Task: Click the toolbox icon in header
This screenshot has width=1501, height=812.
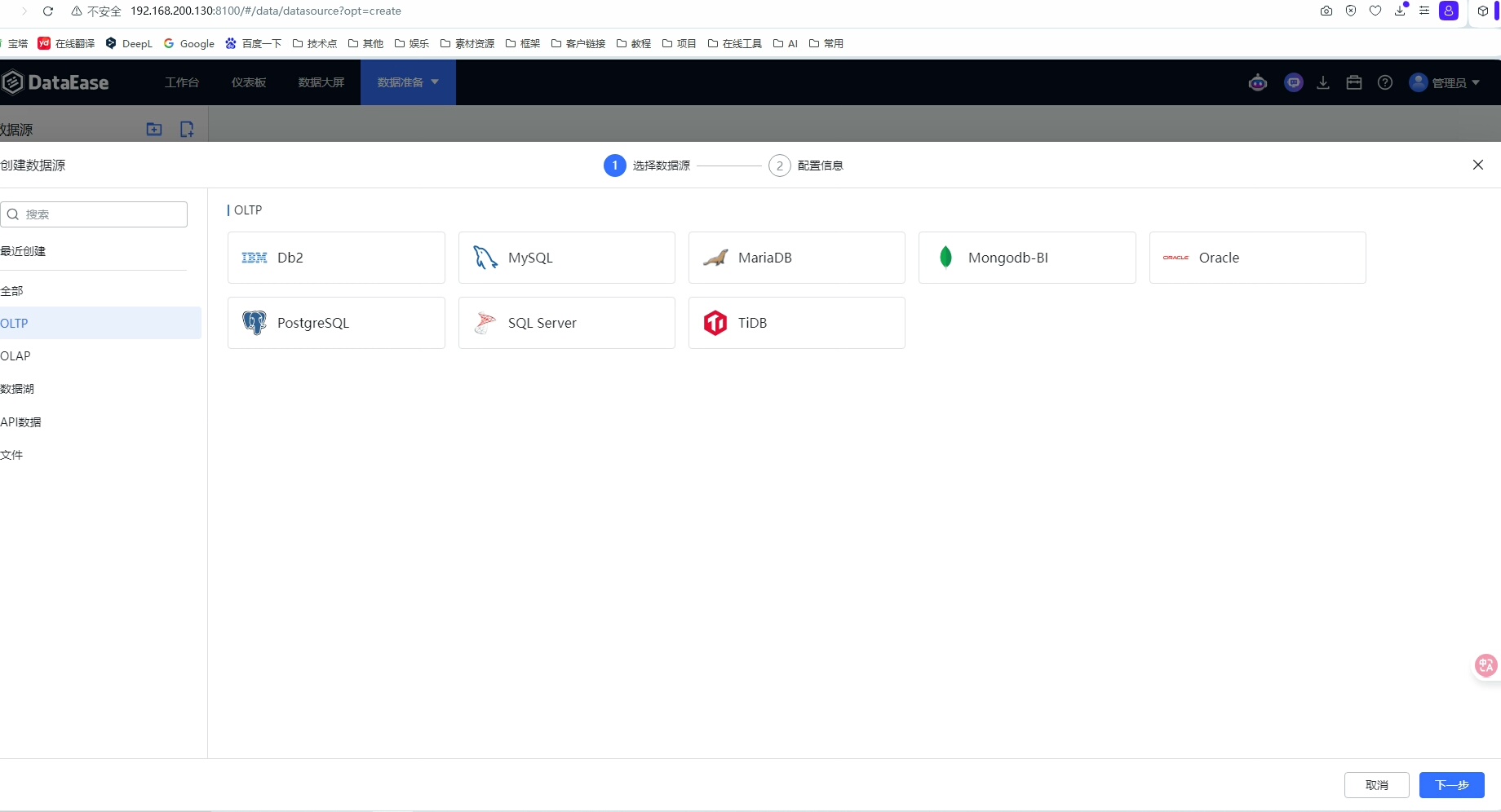Action: tap(1354, 82)
